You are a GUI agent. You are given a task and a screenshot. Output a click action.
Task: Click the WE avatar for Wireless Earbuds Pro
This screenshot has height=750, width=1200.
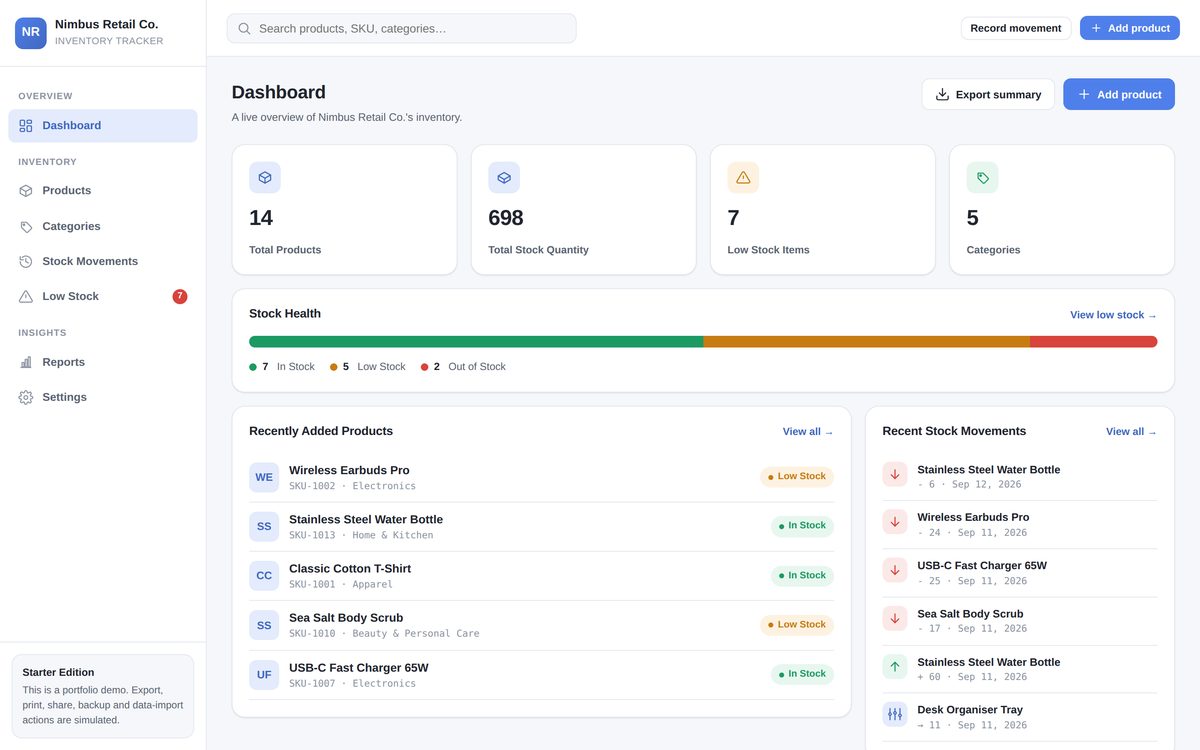[264, 477]
